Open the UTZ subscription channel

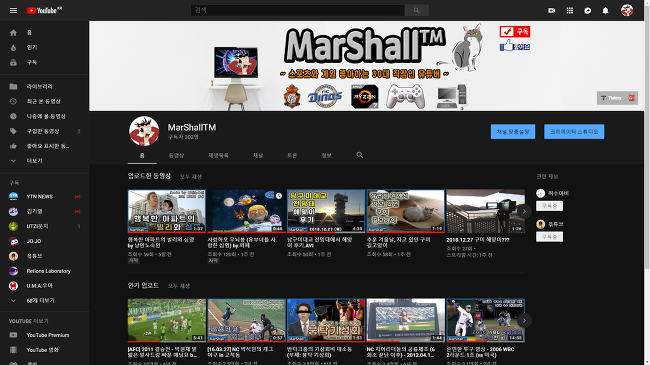point(44,226)
